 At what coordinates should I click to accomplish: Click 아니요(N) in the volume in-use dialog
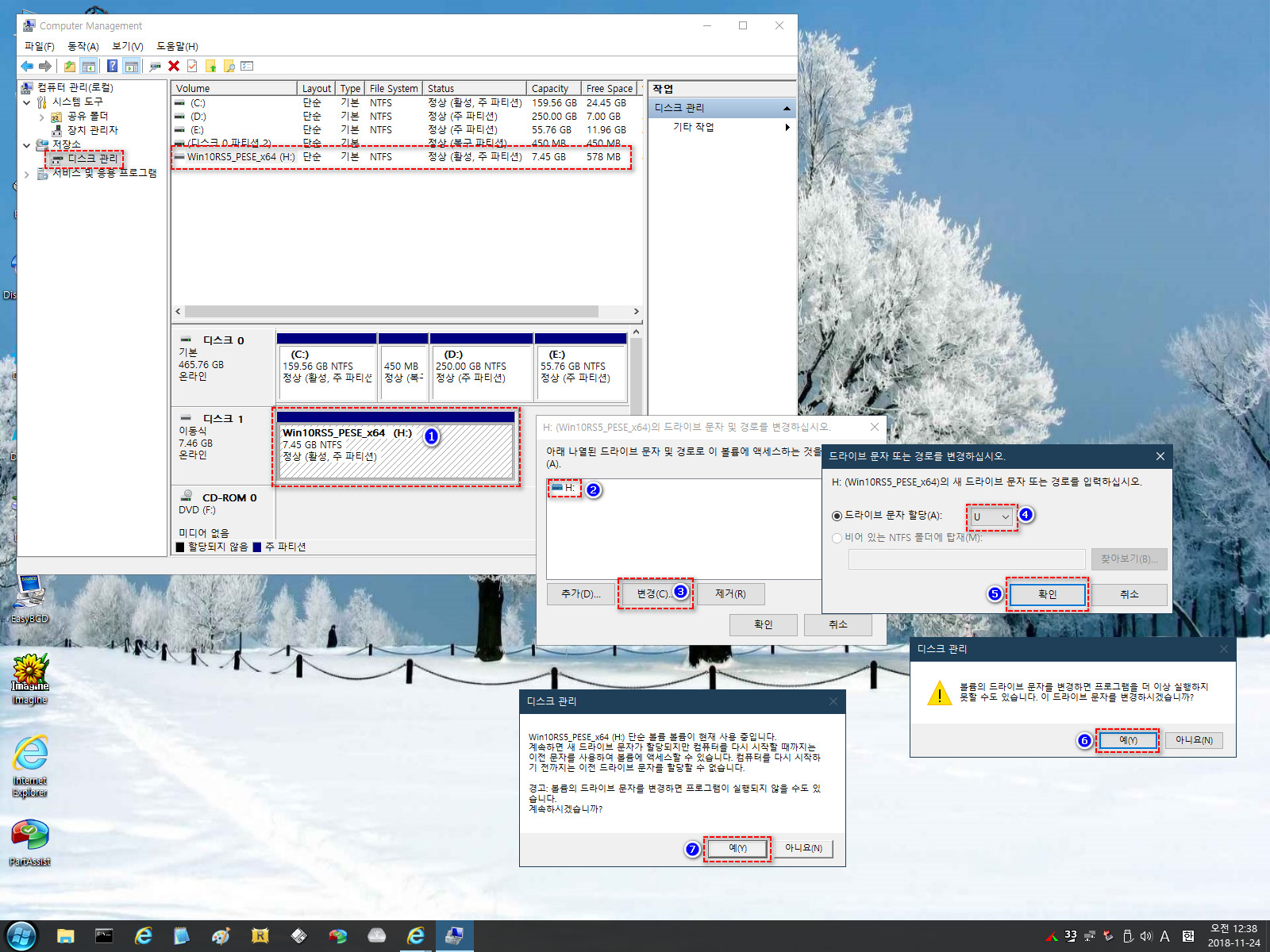tap(803, 848)
